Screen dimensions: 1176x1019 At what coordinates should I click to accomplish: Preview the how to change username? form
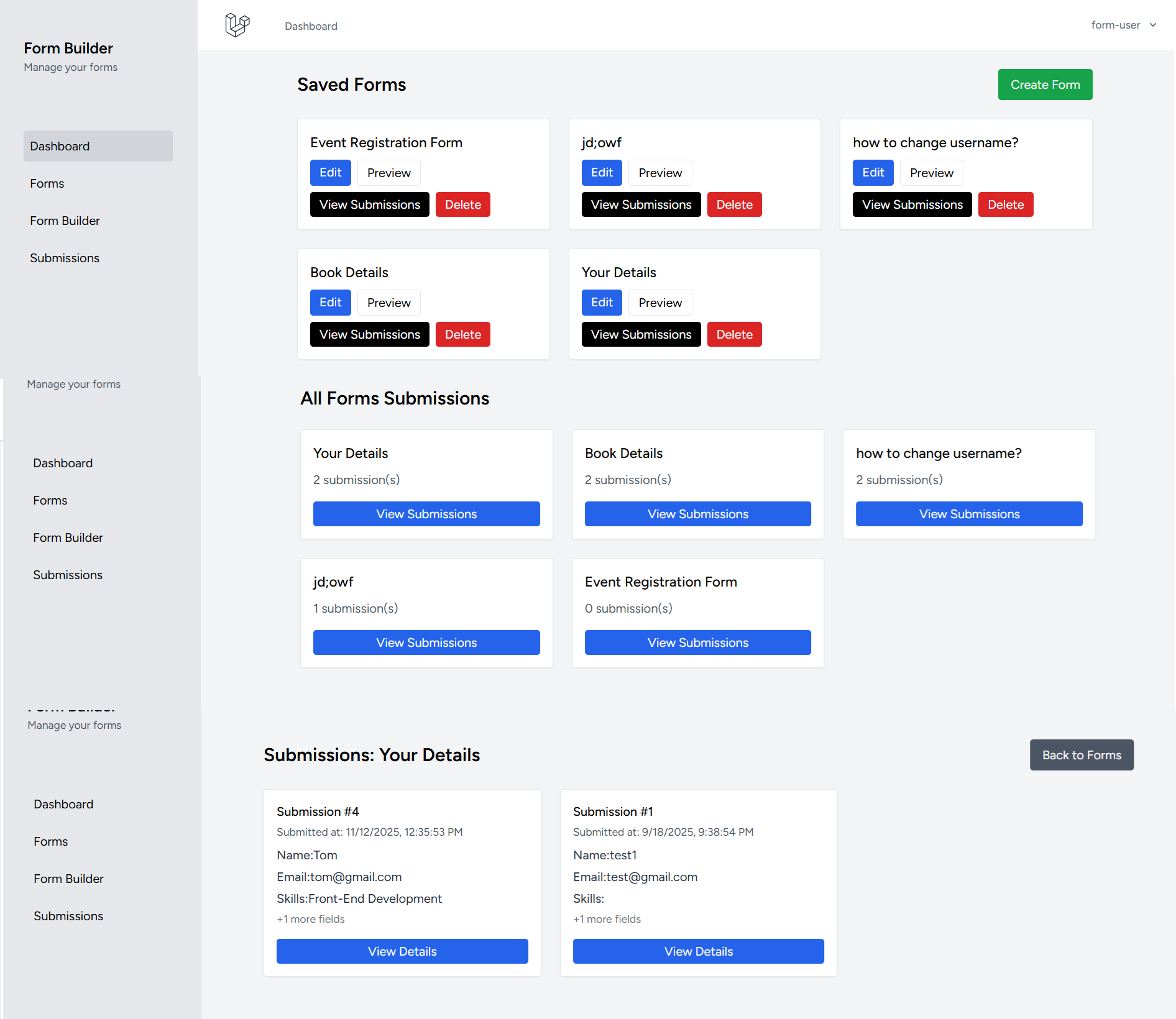(931, 173)
